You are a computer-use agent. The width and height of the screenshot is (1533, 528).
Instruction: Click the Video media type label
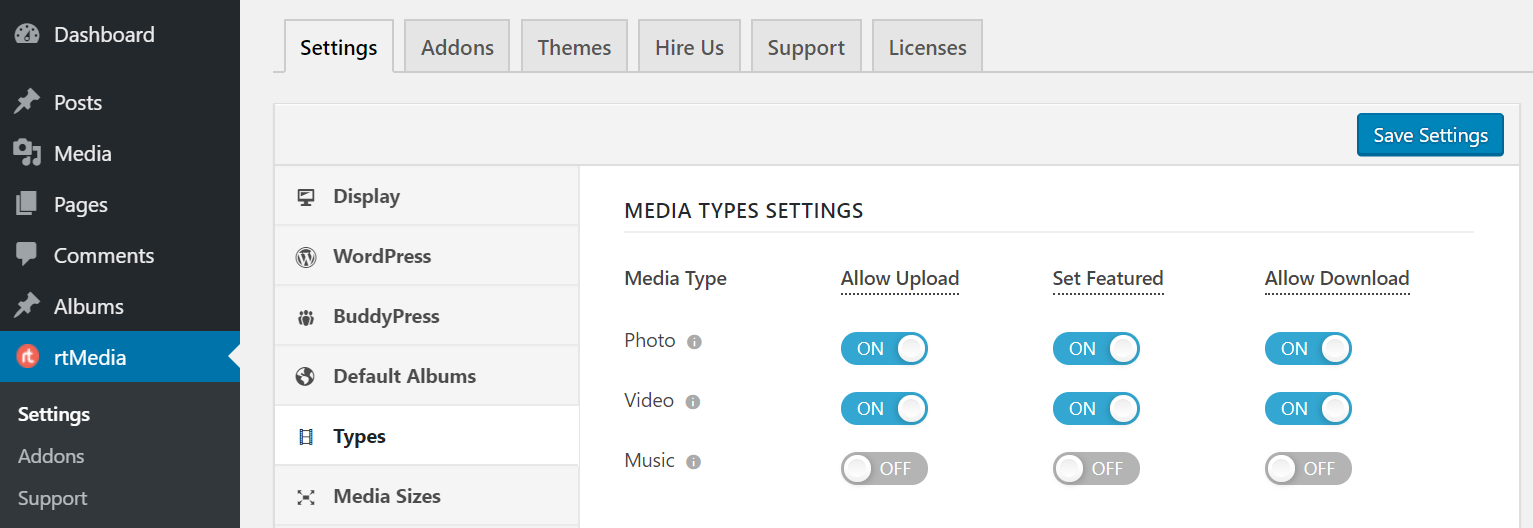649,401
